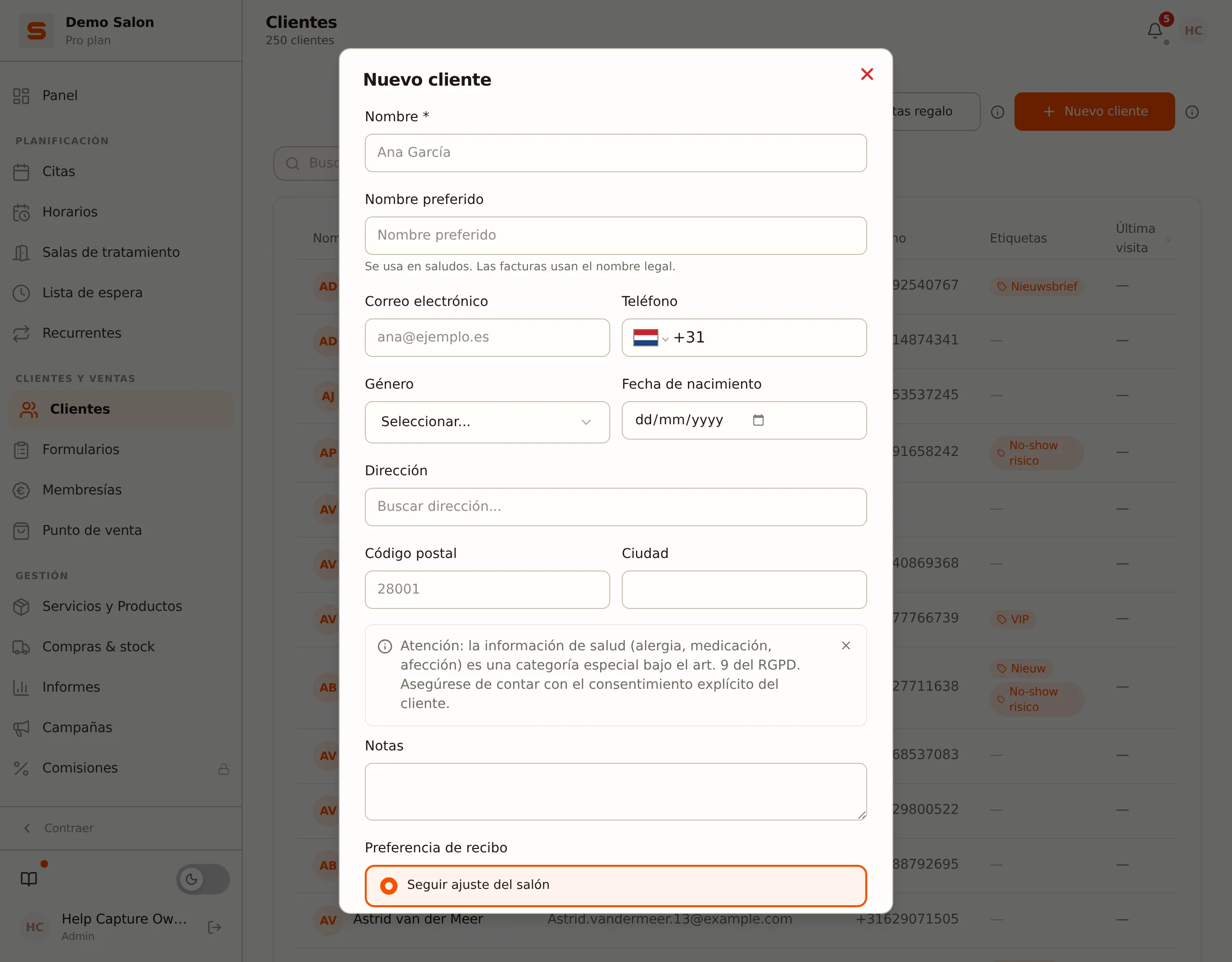Open the help book icon

click(29, 878)
